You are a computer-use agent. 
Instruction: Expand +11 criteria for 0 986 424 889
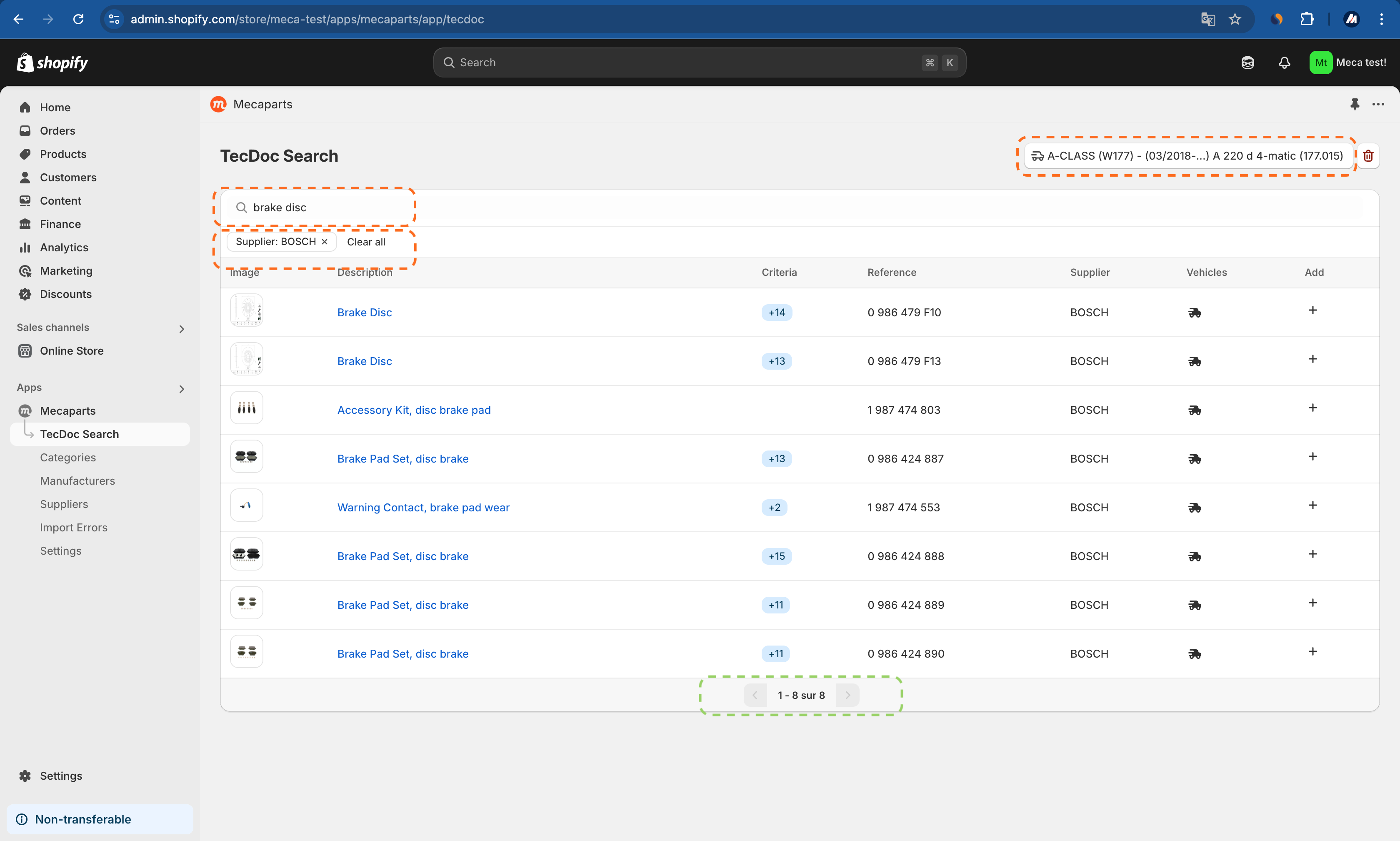[x=776, y=605]
